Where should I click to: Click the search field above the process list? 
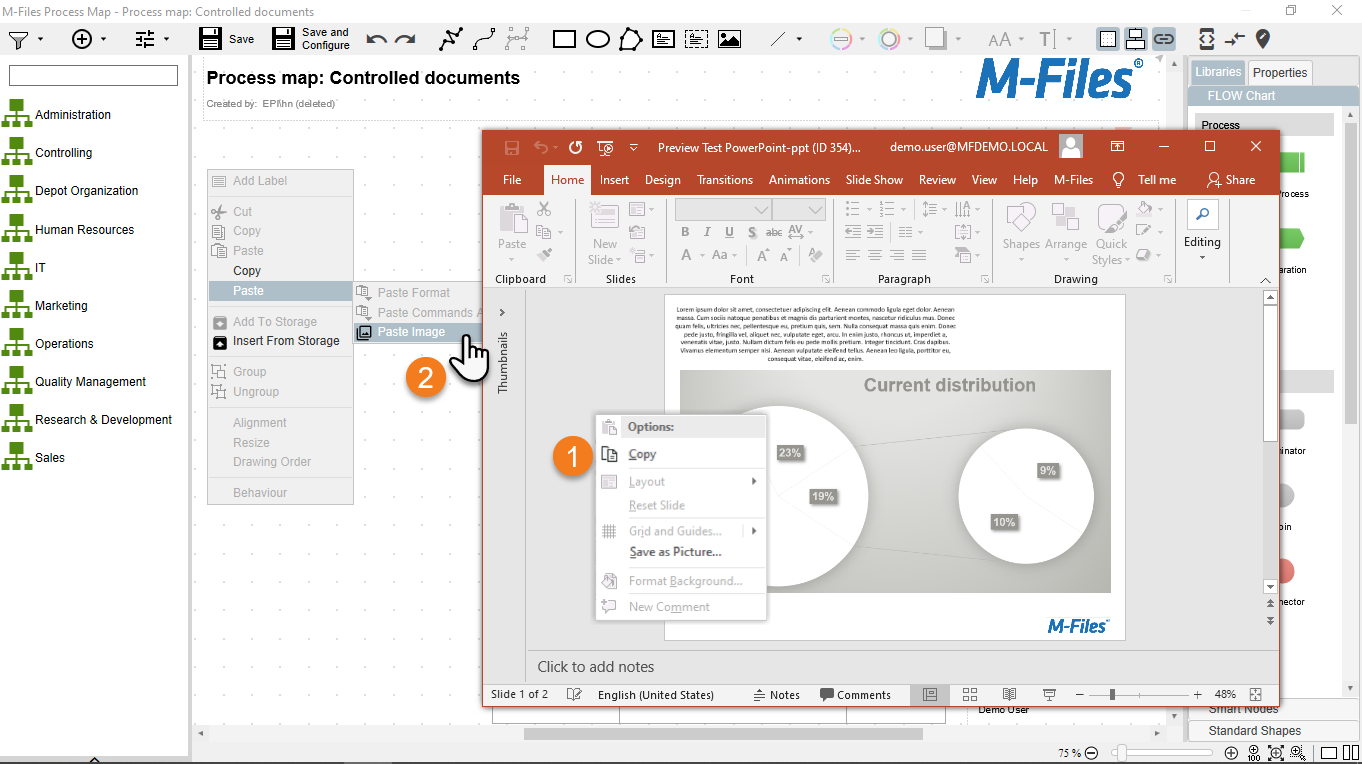[x=93, y=76]
